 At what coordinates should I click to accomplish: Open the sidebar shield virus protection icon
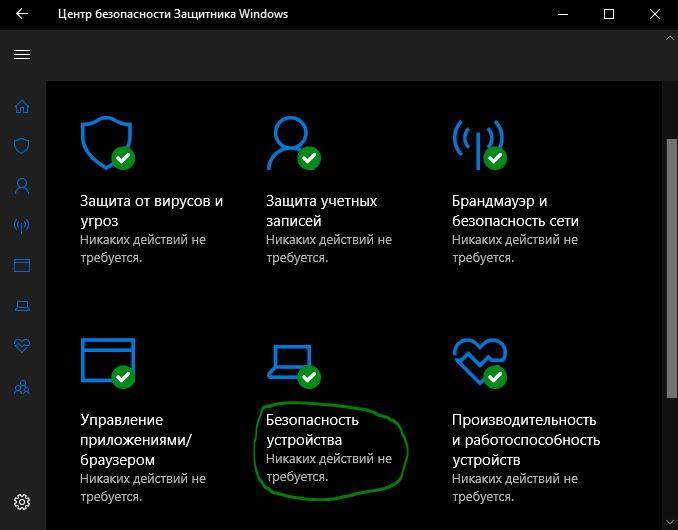22,146
